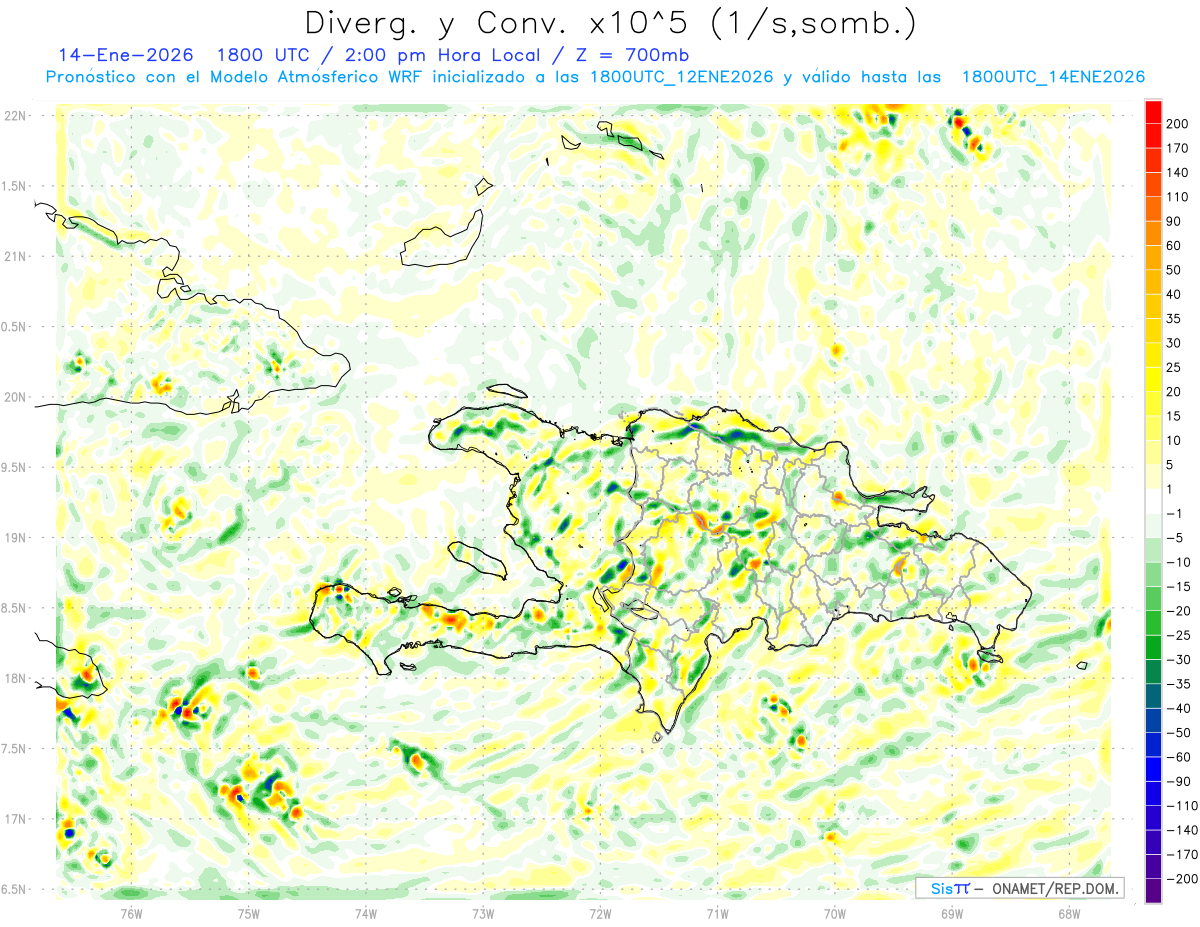Click the '20N' latitude label
The height and width of the screenshot is (927, 1200).
pos(14,397)
